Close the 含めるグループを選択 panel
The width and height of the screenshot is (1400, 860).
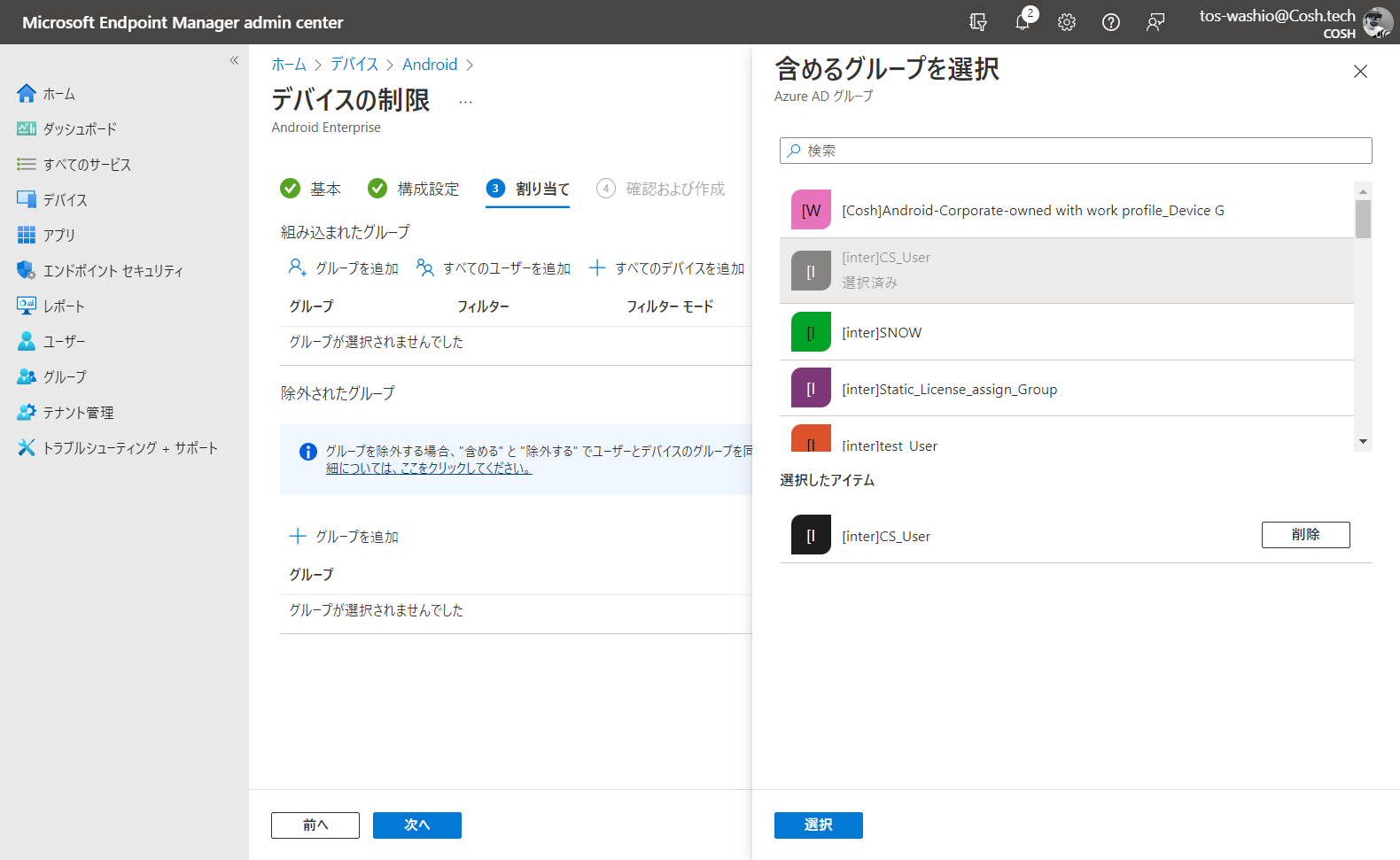pos(1360,72)
